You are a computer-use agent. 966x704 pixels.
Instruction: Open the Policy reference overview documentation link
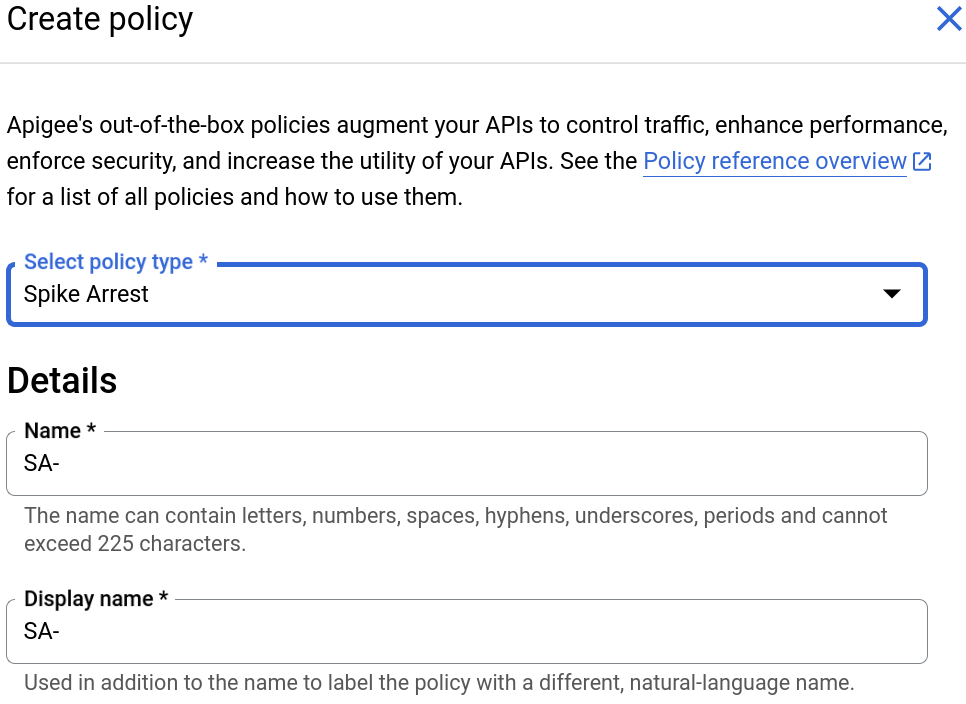[x=775, y=161]
